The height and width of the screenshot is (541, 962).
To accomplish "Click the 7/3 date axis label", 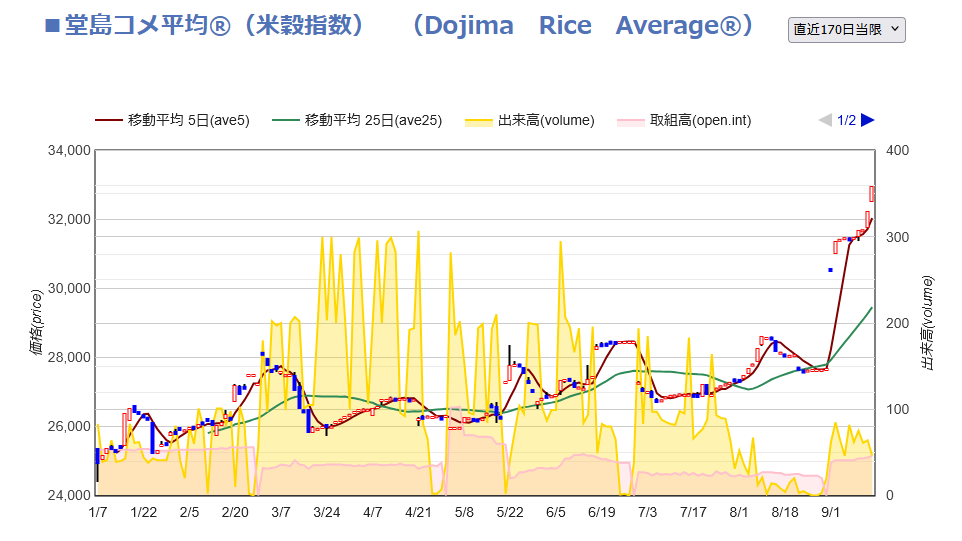I will tap(647, 512).
